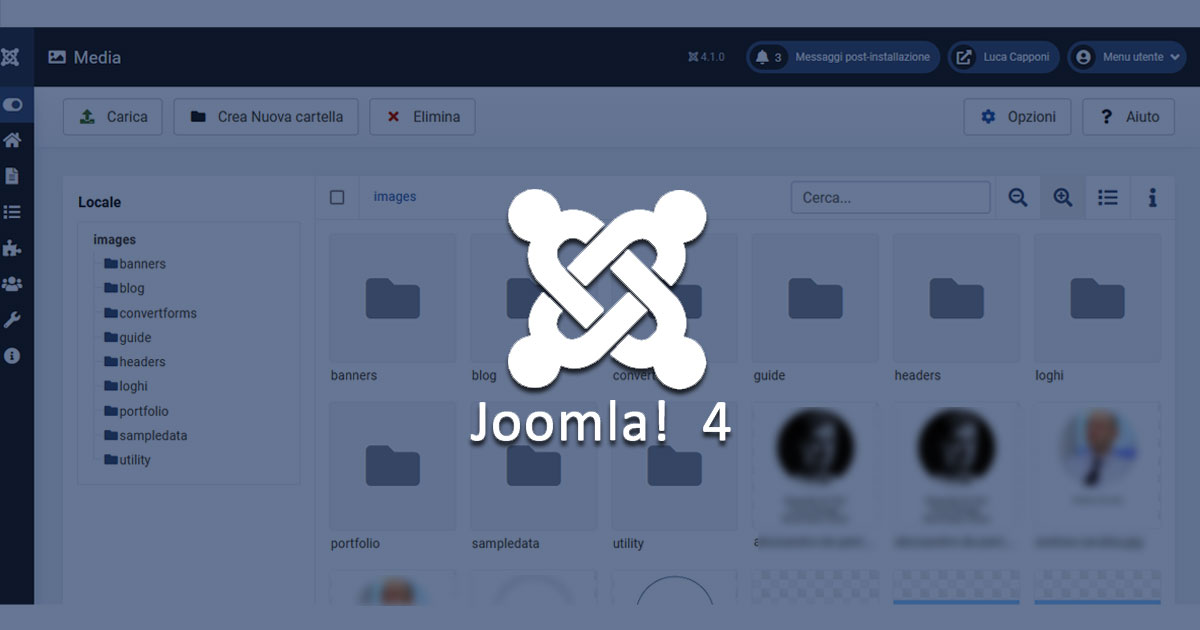The width and height of the screenshot is (1200, 630).
Task: Open the System wrench sidebar icon
Action: pyautogui.click(x=12, y=320)
